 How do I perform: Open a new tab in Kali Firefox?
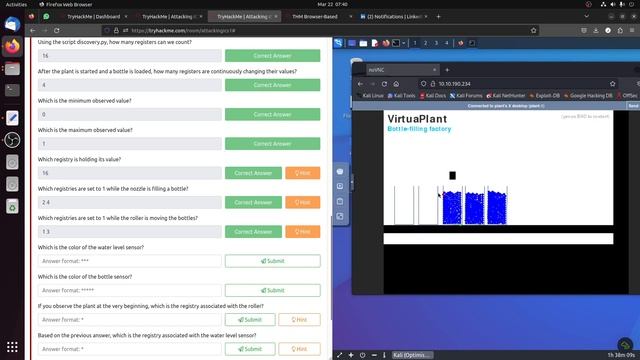click(447, 70)
